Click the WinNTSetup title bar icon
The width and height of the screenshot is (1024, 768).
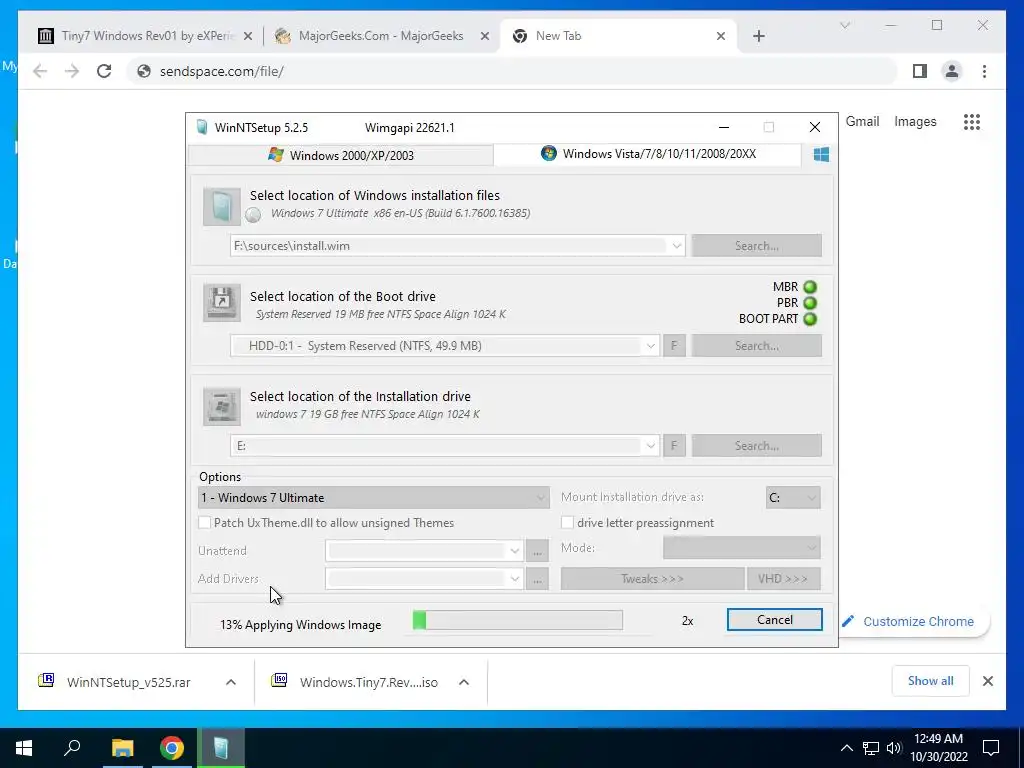202,127
